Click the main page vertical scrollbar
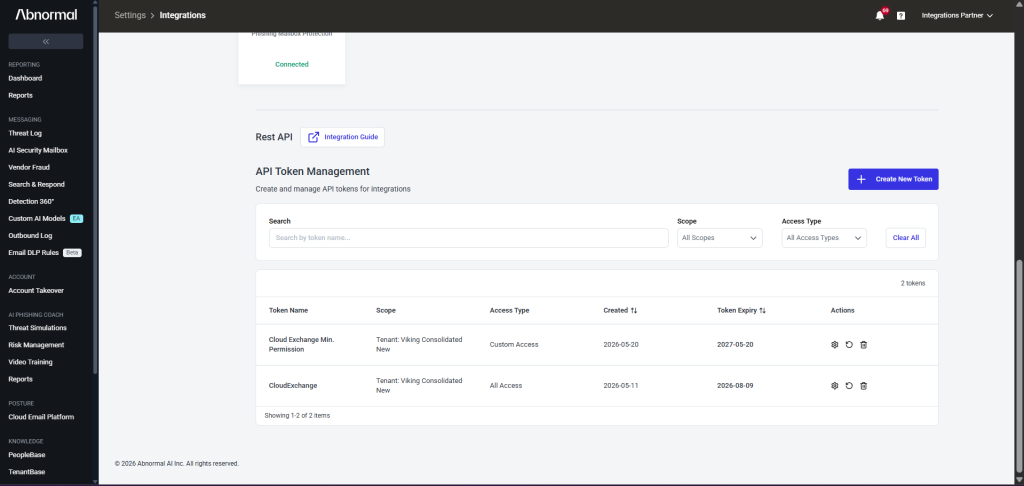 coord(1019,366)
